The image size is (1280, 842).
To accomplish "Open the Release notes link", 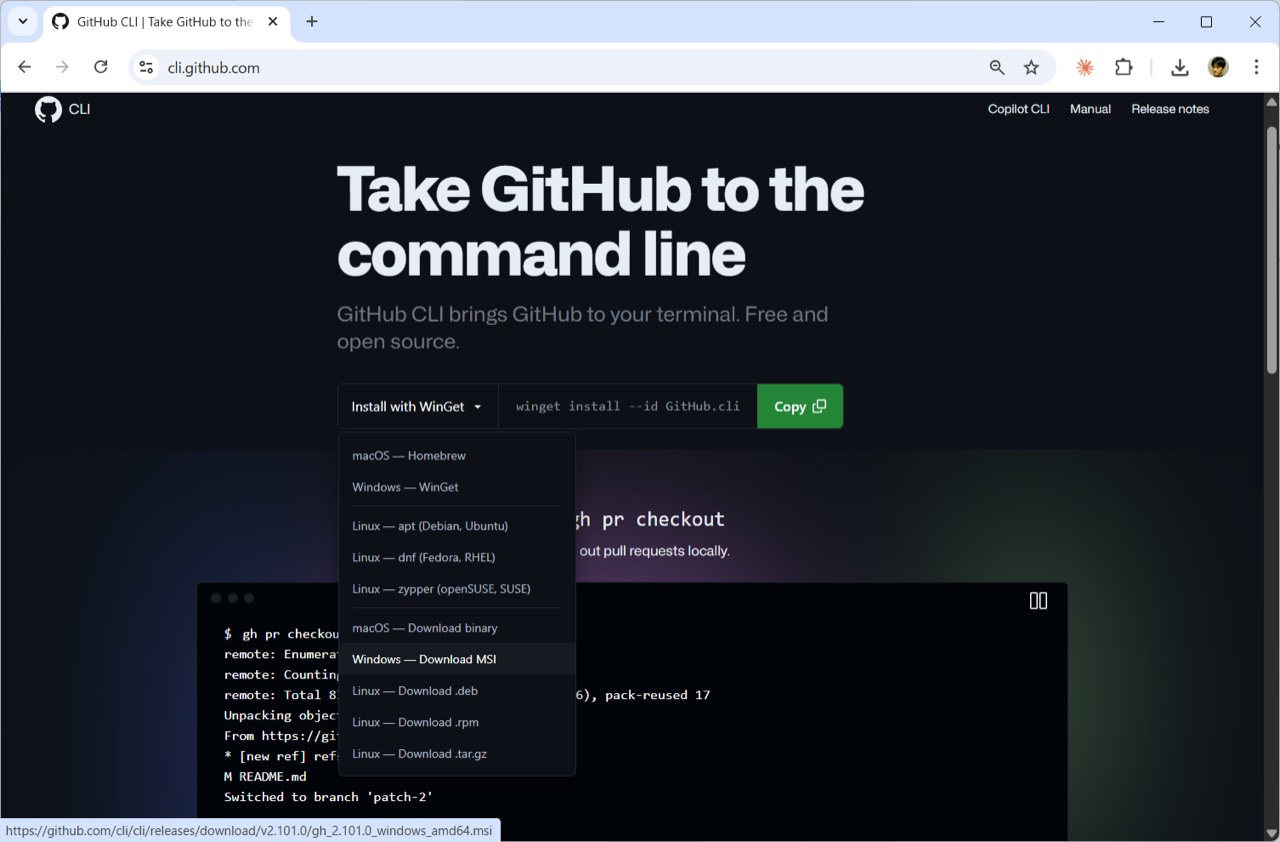I will (x=1170, y=109).
